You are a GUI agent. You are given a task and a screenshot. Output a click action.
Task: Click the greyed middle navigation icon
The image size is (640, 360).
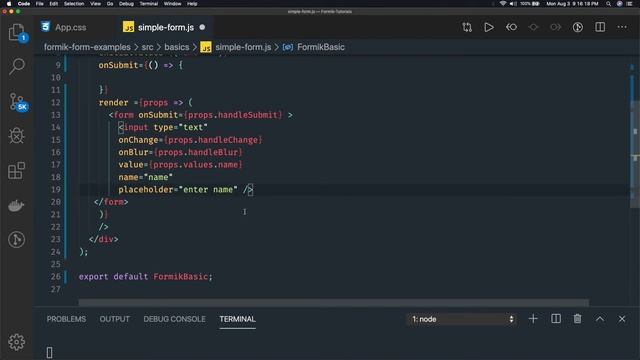533,27
